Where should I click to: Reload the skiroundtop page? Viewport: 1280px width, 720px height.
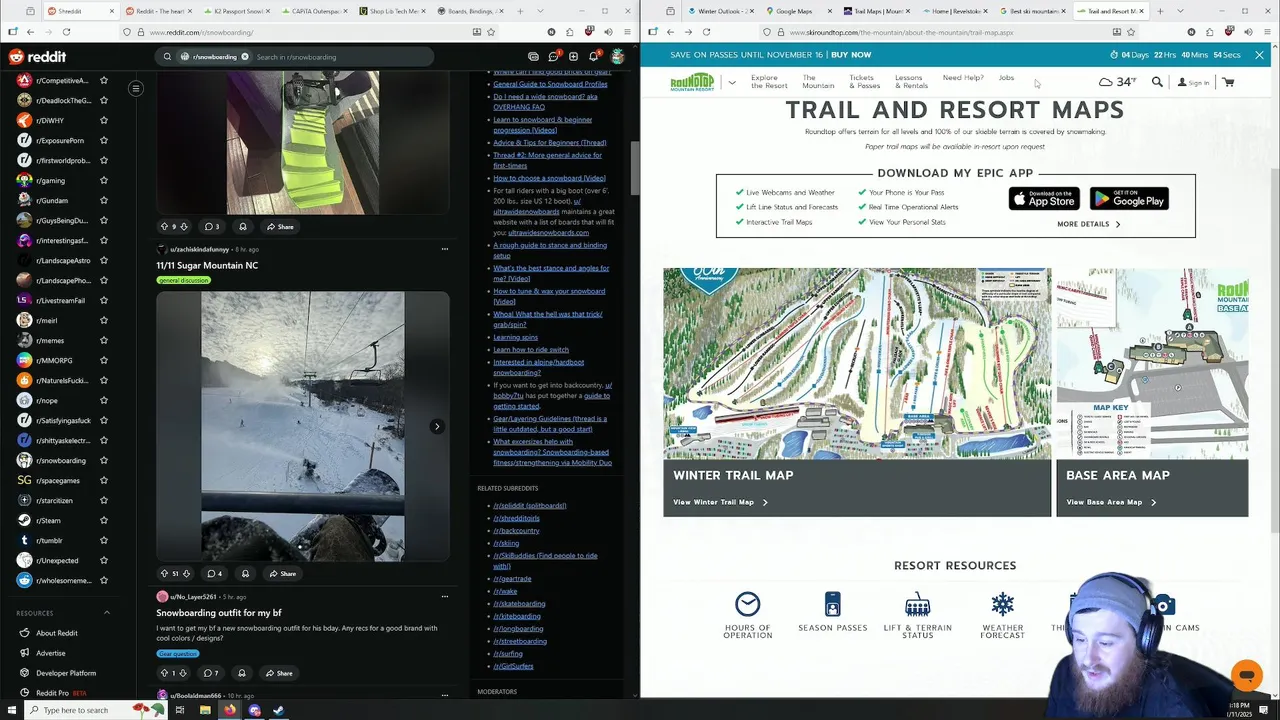pyautogui.click(x=706, y=32)
